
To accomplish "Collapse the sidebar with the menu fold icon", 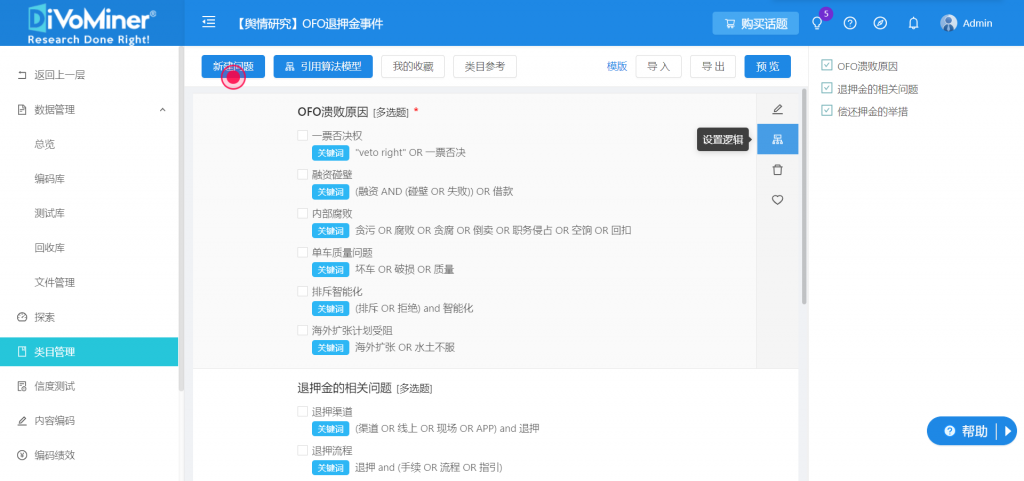I will pyautogui.click(x=209, y=23).
